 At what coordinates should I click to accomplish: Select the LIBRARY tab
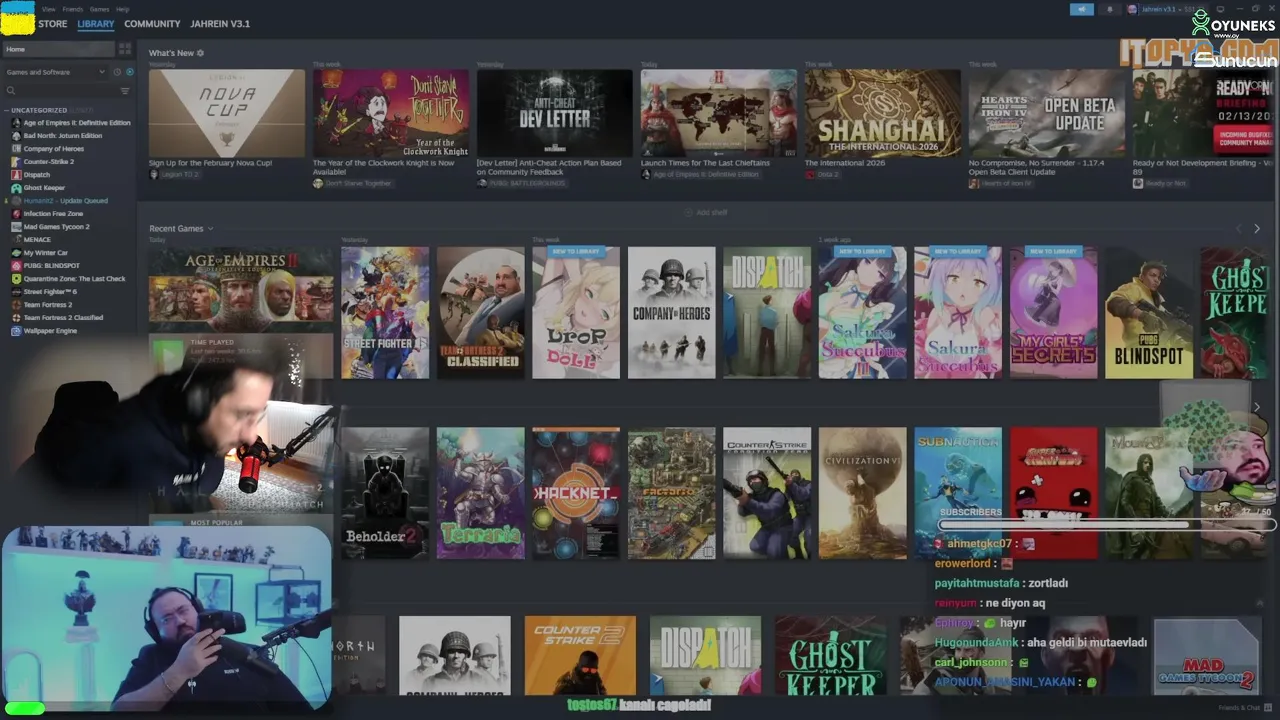pos(96,24)
